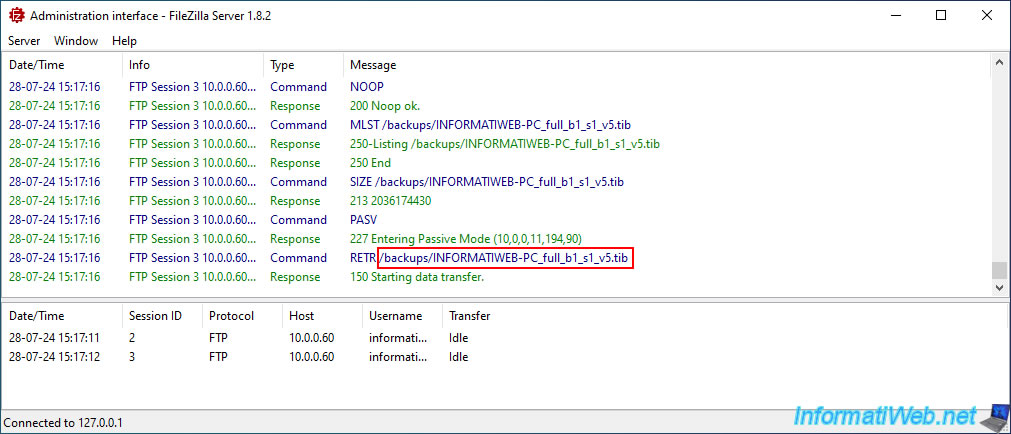Minimize the FileZilla Server window
The image size is (1011, 434).
point(896,16)
